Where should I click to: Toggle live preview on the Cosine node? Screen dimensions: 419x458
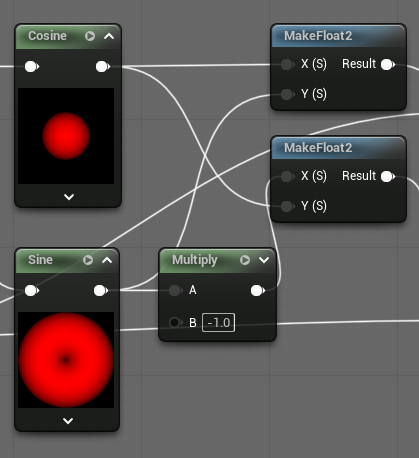coord(90,36)
